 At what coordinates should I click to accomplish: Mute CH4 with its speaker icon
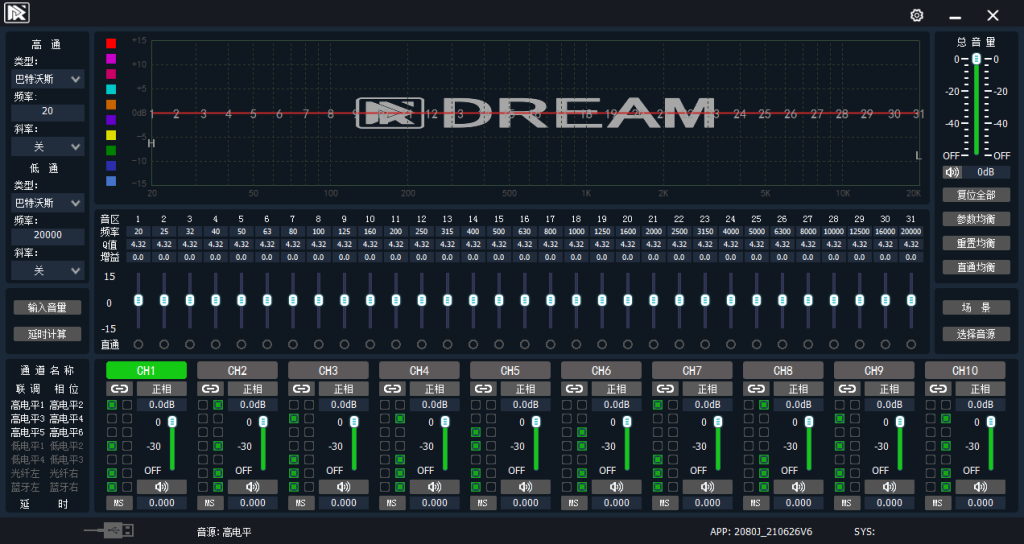[434, 487]
